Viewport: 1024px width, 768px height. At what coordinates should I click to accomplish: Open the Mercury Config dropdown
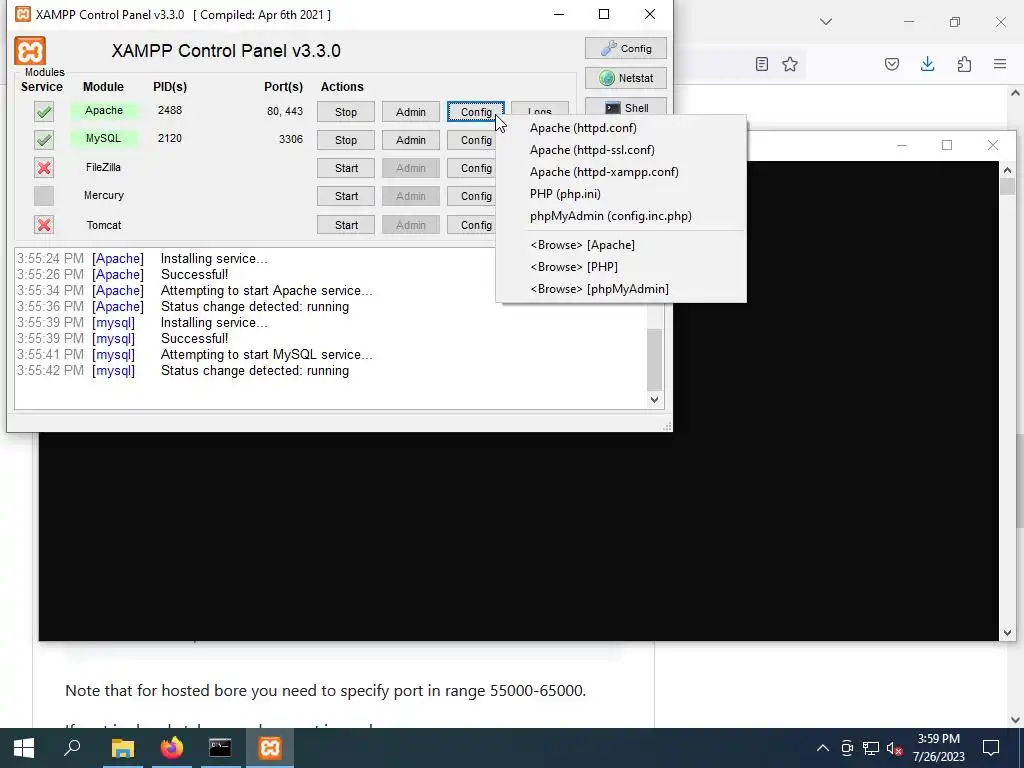point(472,196)
